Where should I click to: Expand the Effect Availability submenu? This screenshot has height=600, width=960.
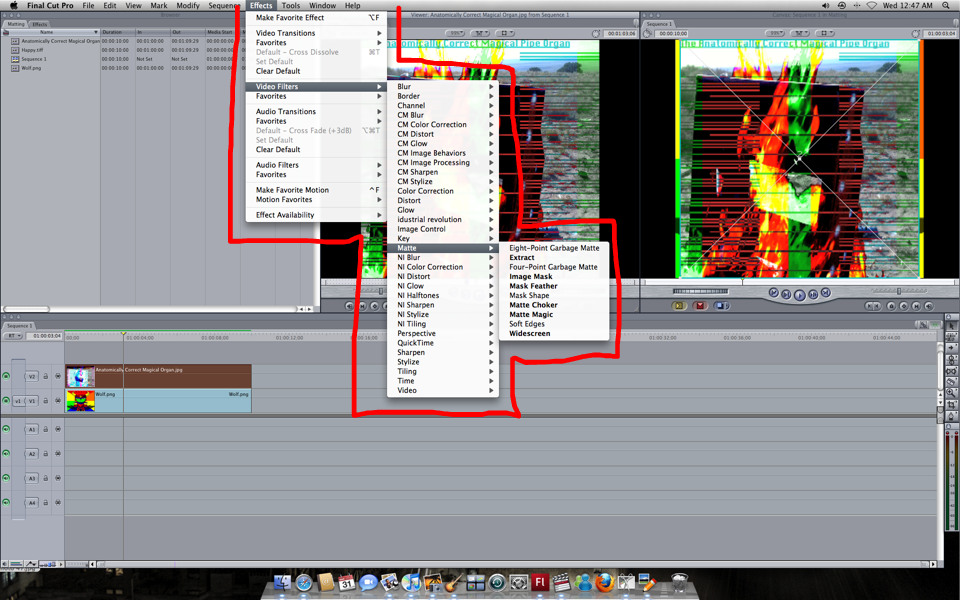[316, 215]
